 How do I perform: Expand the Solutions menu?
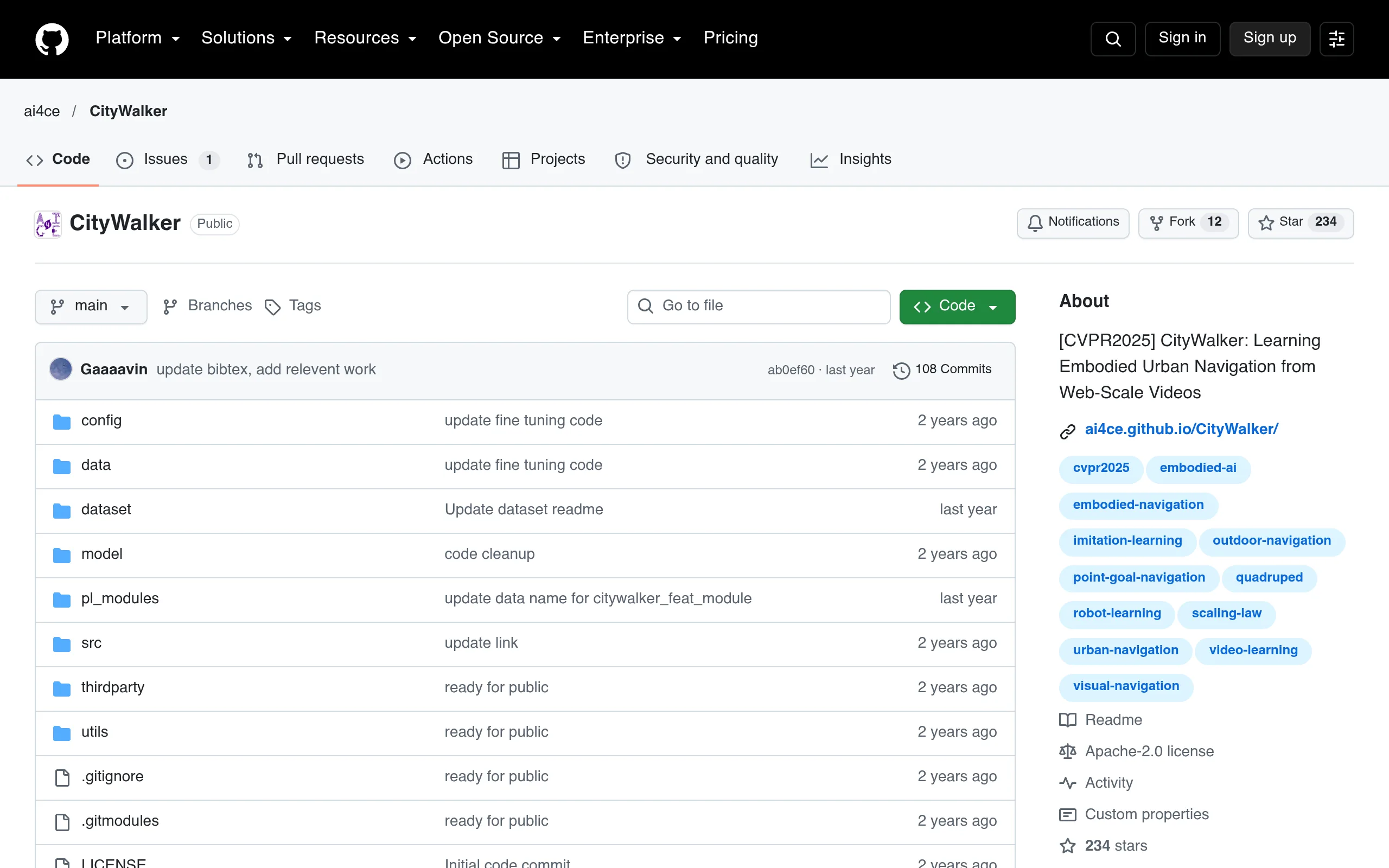click(x=247, y=38)
